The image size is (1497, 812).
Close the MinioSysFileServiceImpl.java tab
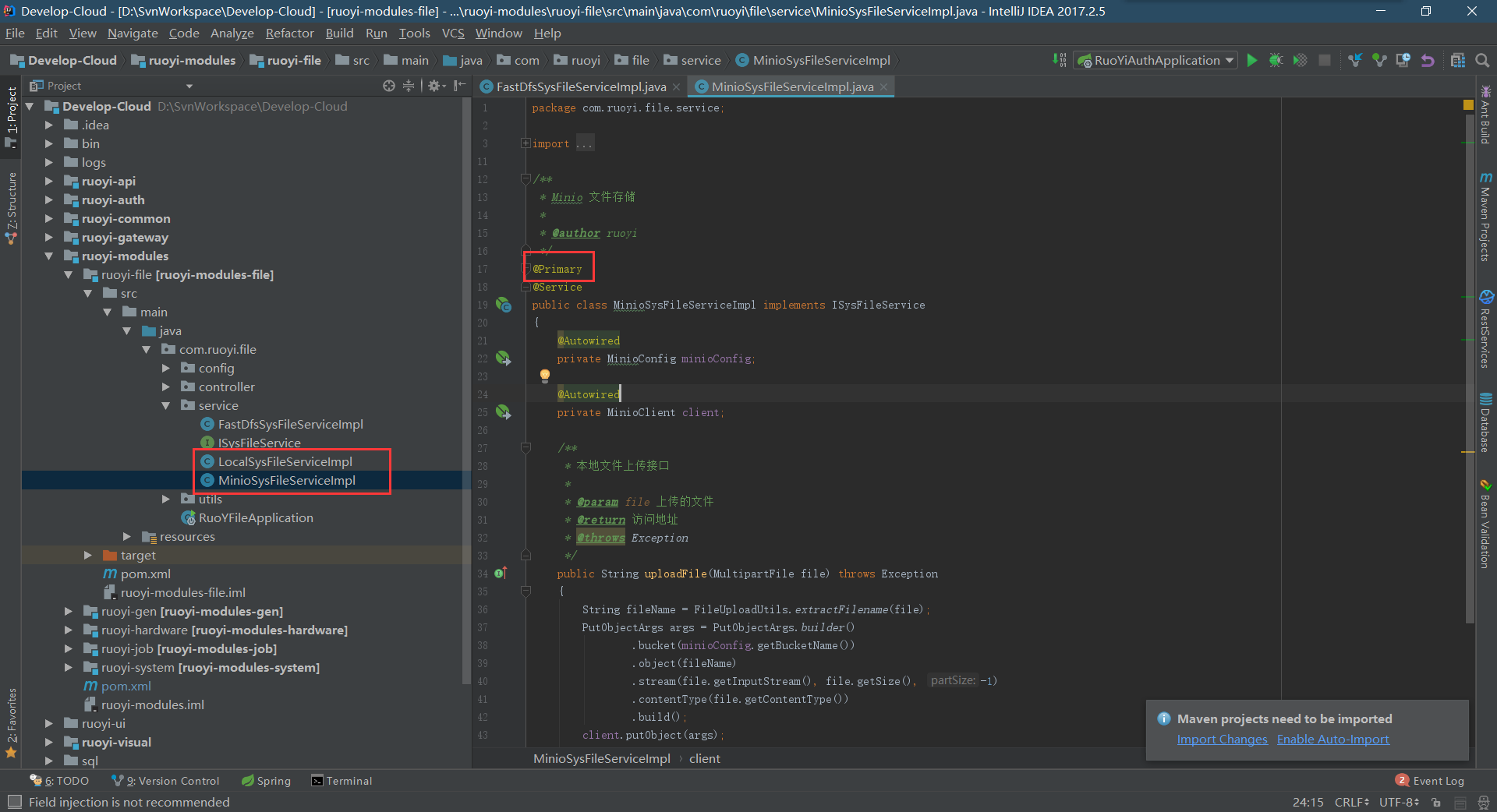[883, 87]
